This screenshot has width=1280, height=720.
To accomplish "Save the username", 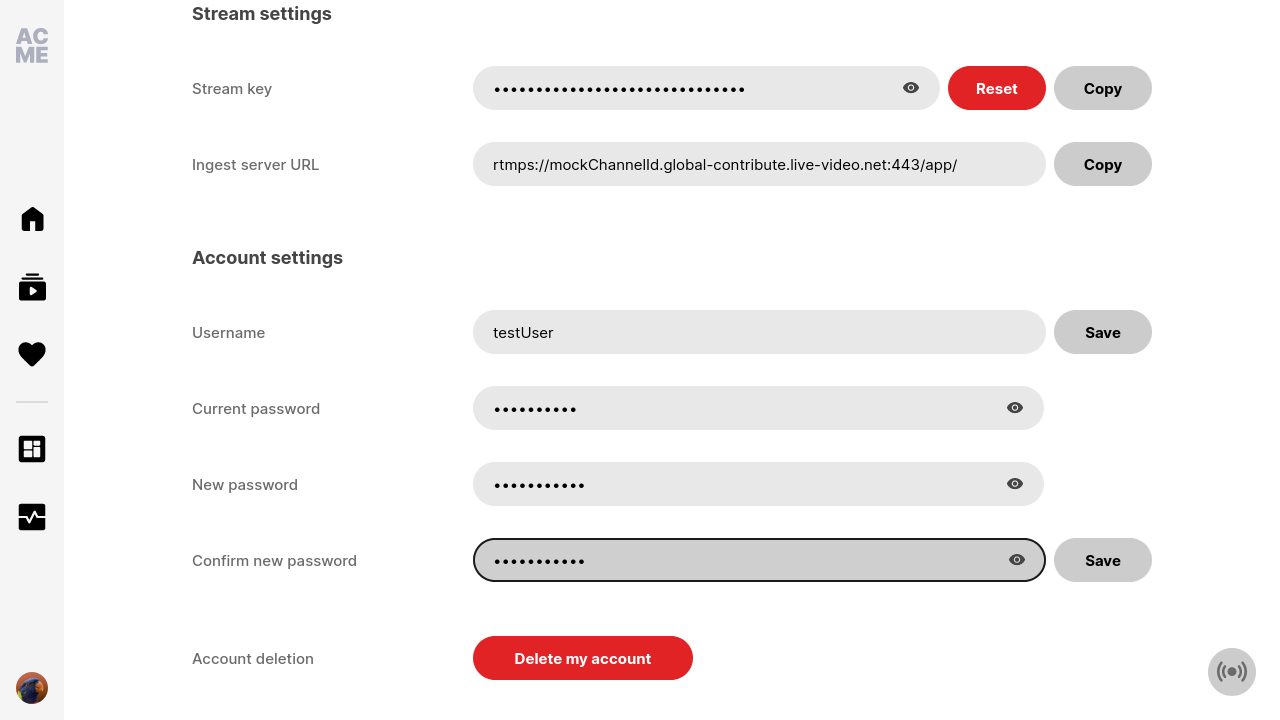I will [1103, 332].
